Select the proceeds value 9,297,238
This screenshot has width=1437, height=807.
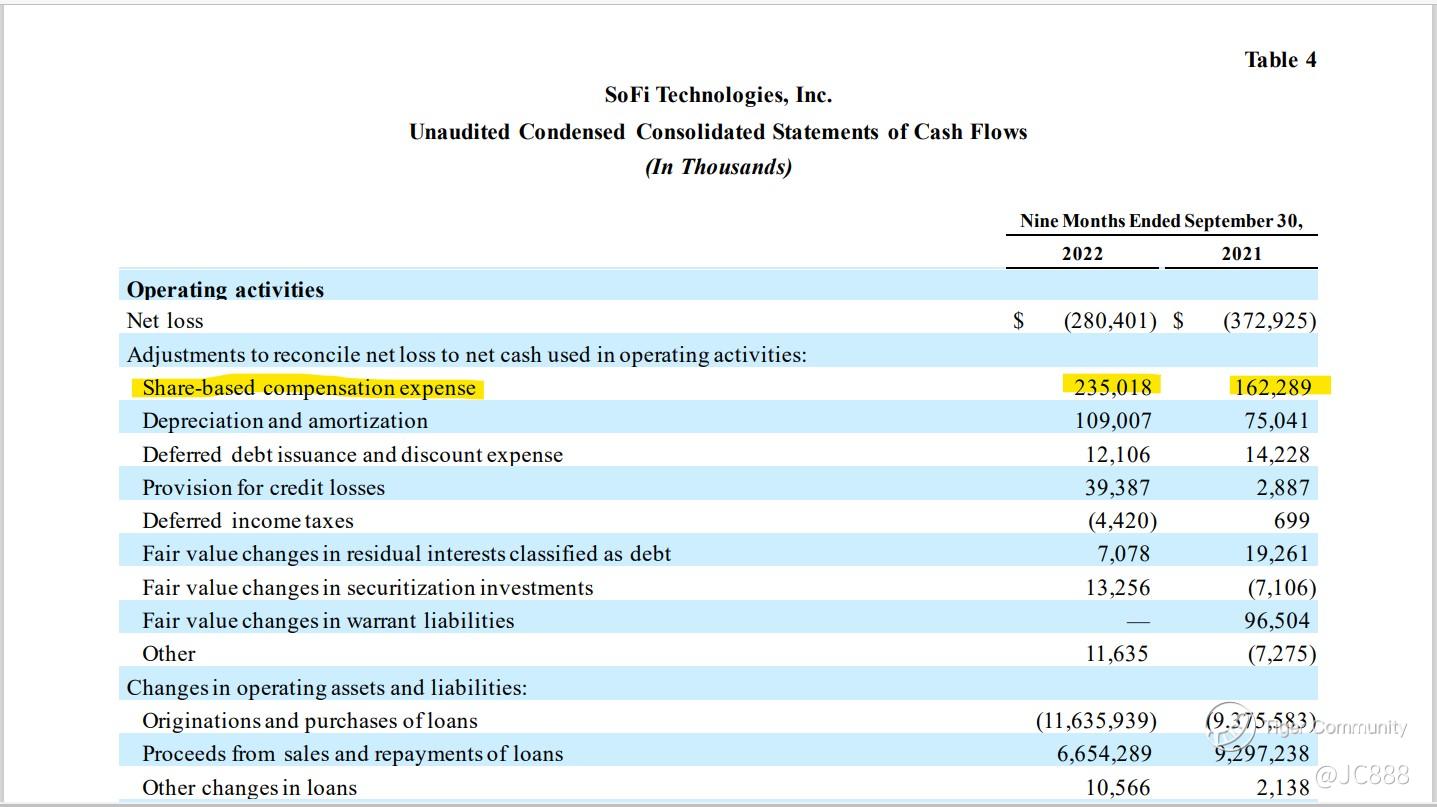tap(1262, 754)
